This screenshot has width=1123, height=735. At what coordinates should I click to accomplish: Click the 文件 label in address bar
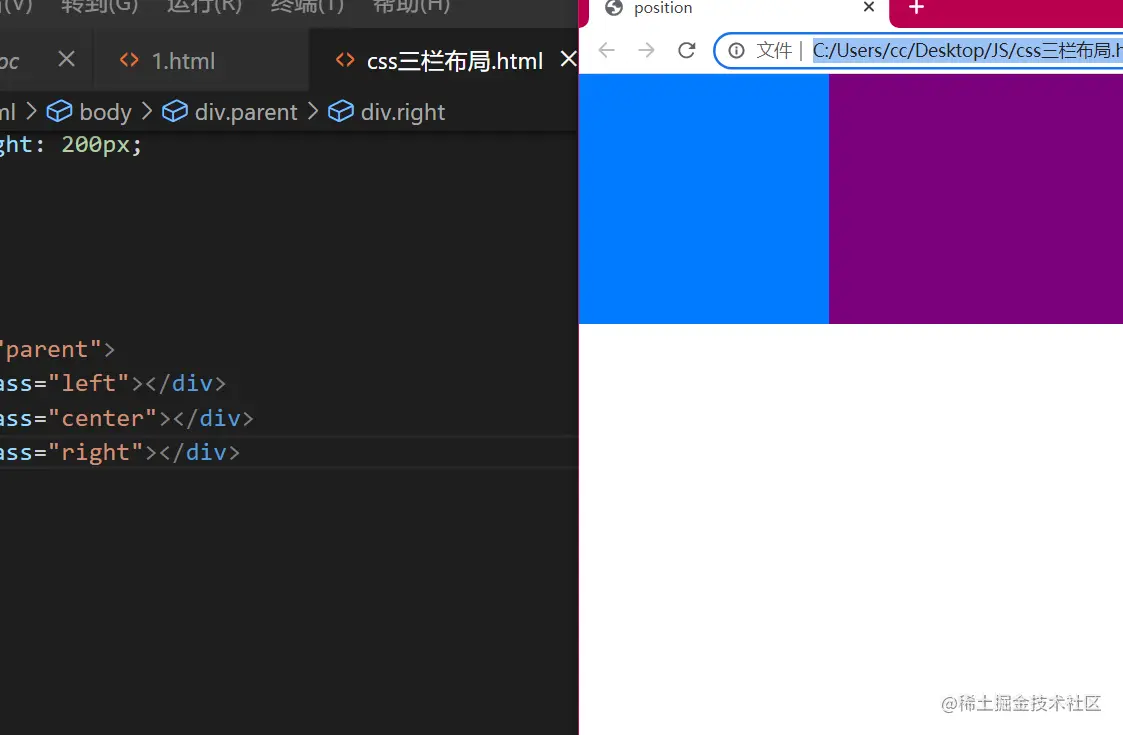773,50
